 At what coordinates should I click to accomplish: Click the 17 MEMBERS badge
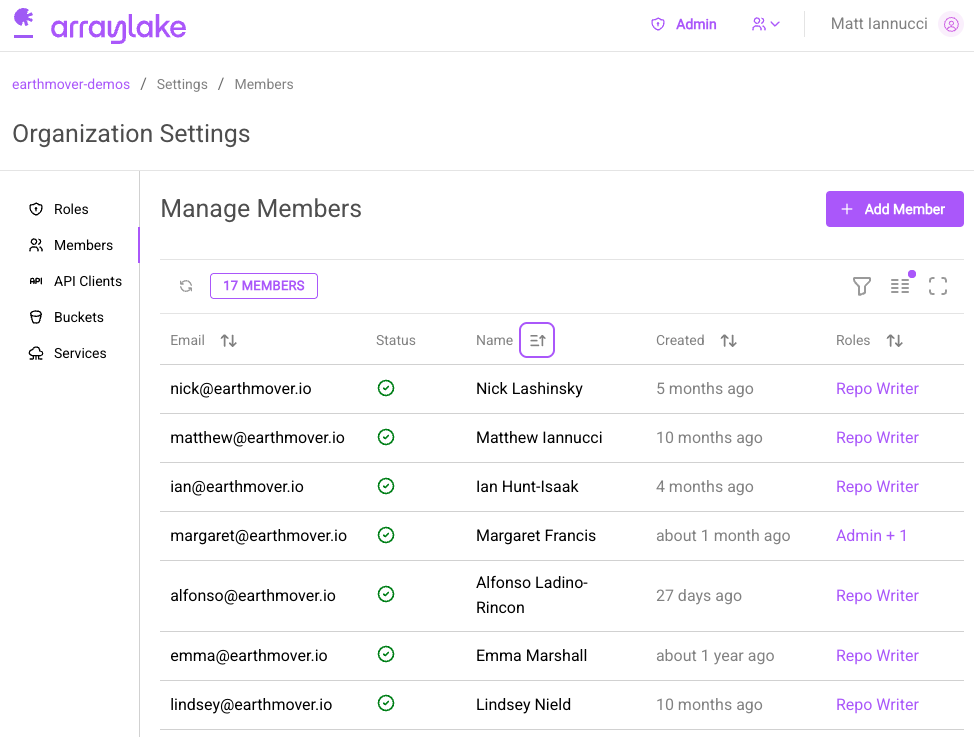pos(263,286)
